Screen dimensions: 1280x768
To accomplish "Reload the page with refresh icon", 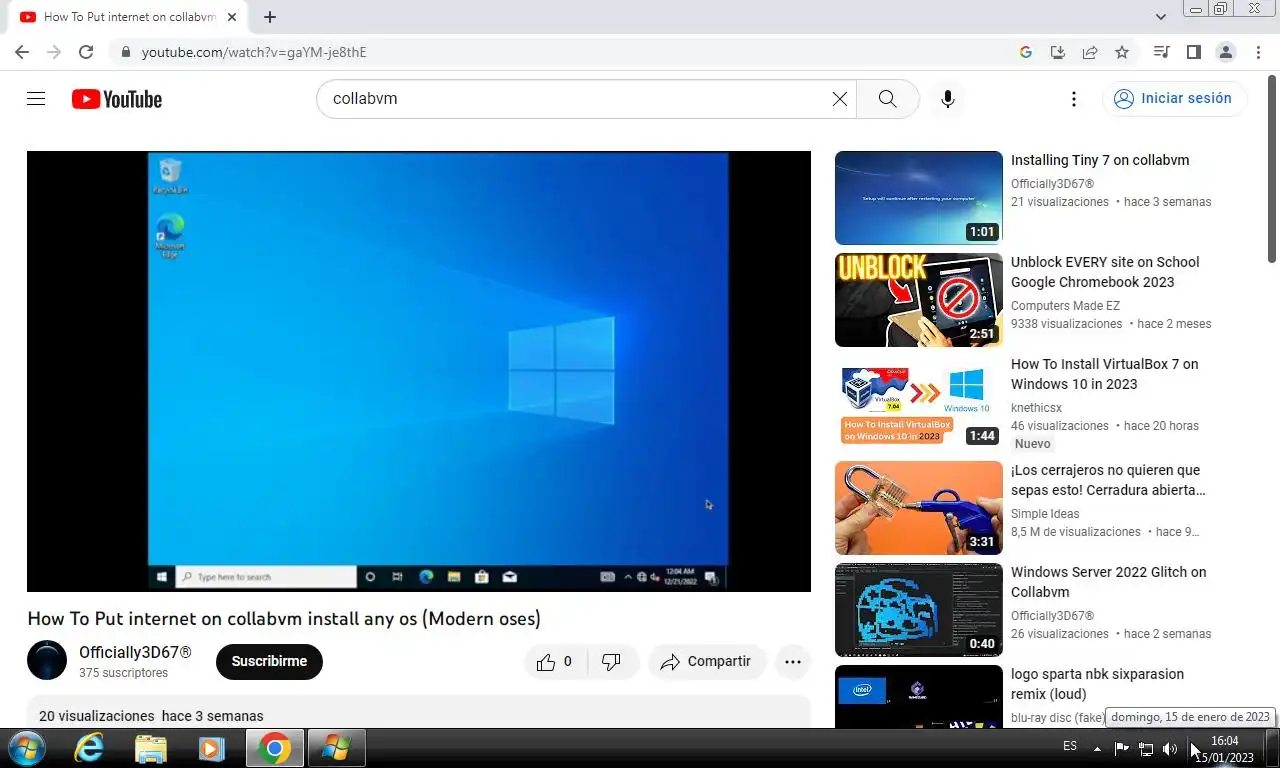I will point(86,52).
